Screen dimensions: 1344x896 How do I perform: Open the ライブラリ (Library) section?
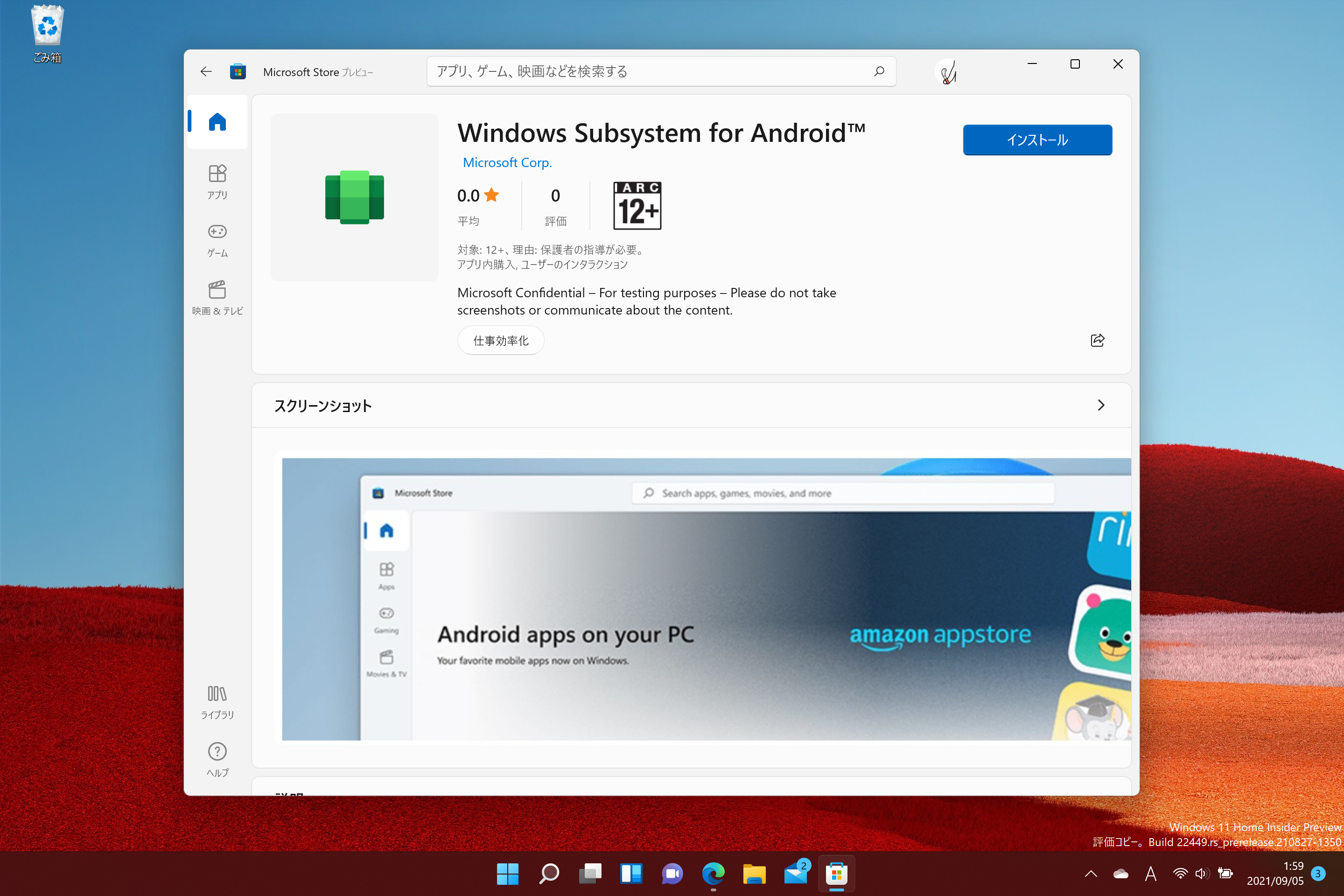tap(217, 702)
